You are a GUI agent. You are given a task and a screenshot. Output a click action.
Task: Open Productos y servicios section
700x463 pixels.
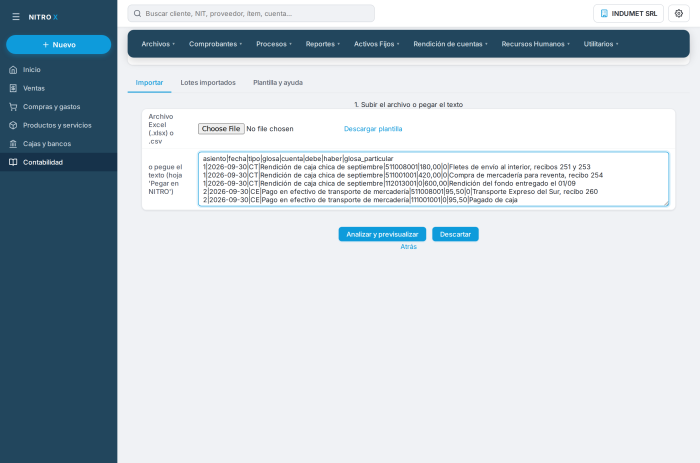click(58, 125)
